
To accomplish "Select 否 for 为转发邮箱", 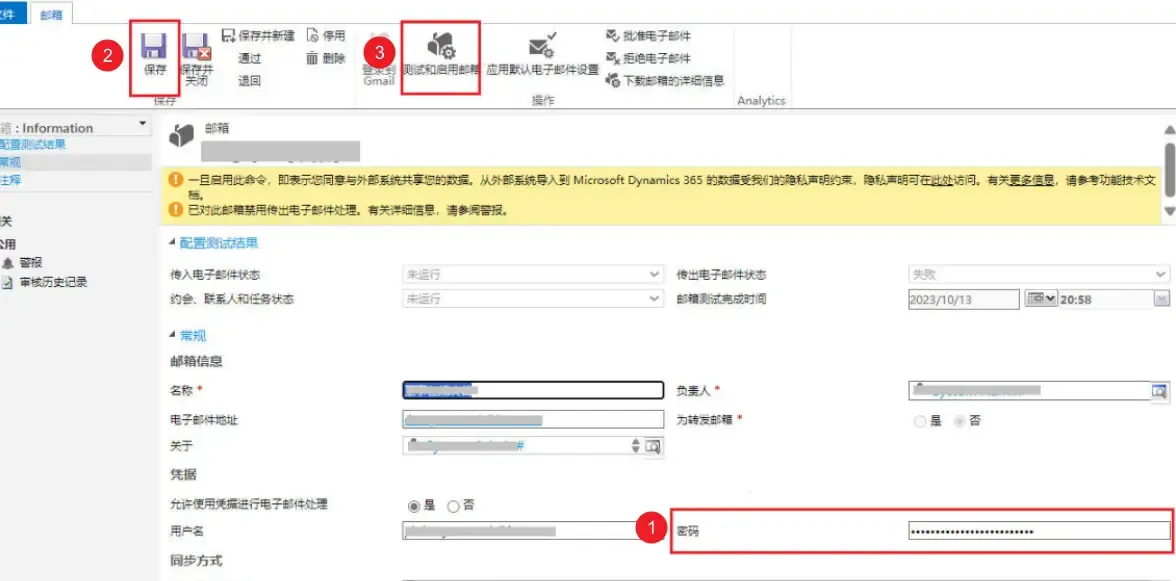I will click(961, 420).
